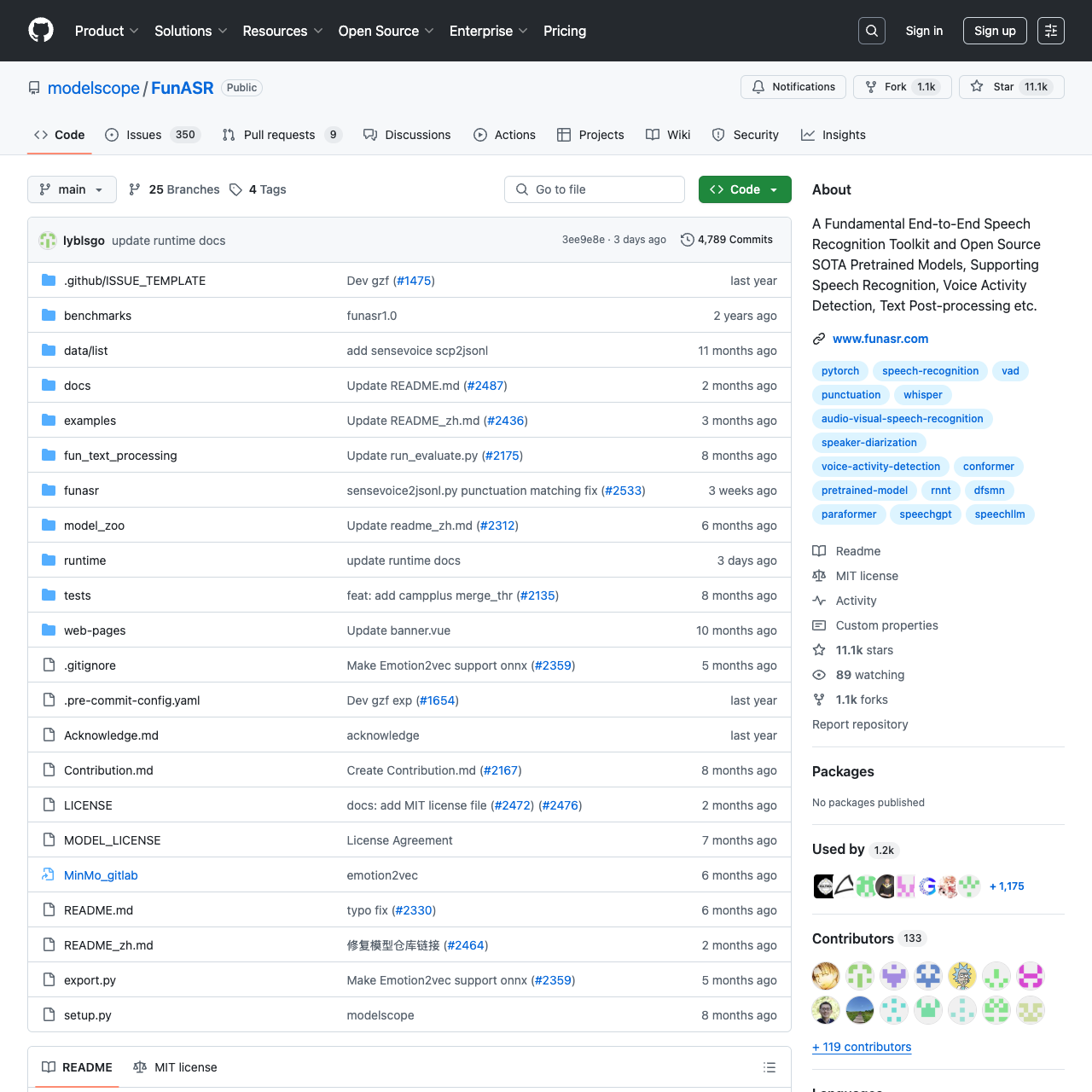Open the search magnifier button
The image size is (1092, 1092).
(872, 31)
